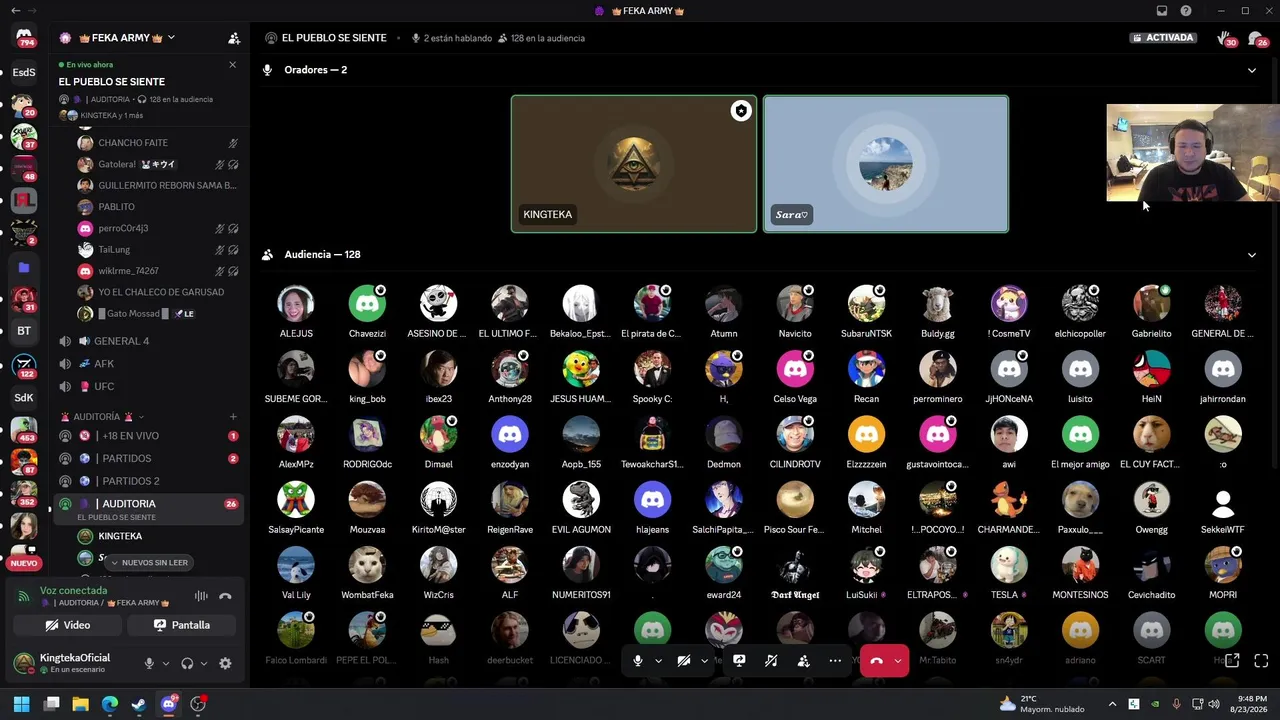Show hidden icons in system tray
This screenshot has width=1280, height=720.
(1112, 704)
